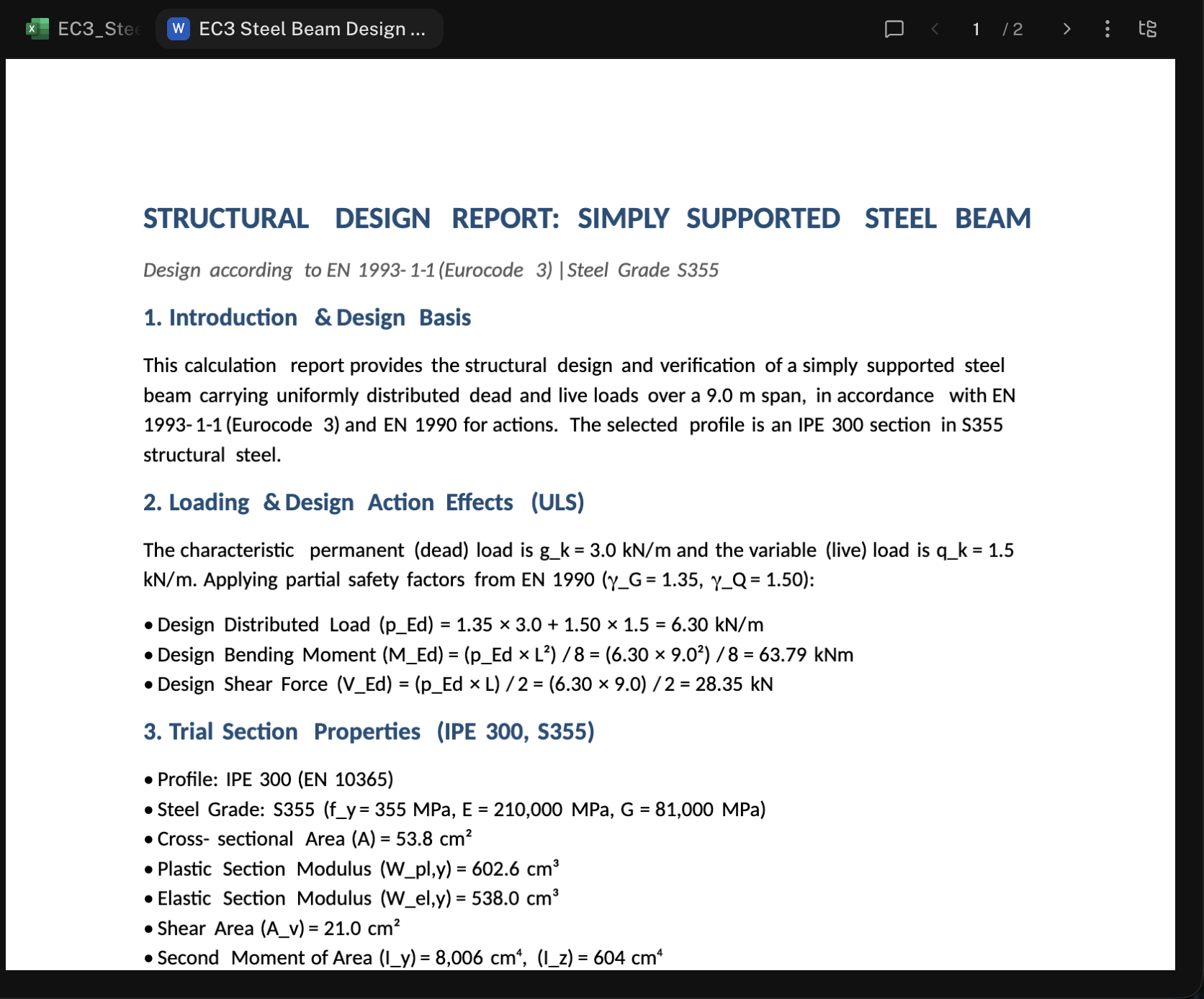1204x999 pixels.
Task: Click the '3. Trial Section Properties' heading
Action: (369, 731)
